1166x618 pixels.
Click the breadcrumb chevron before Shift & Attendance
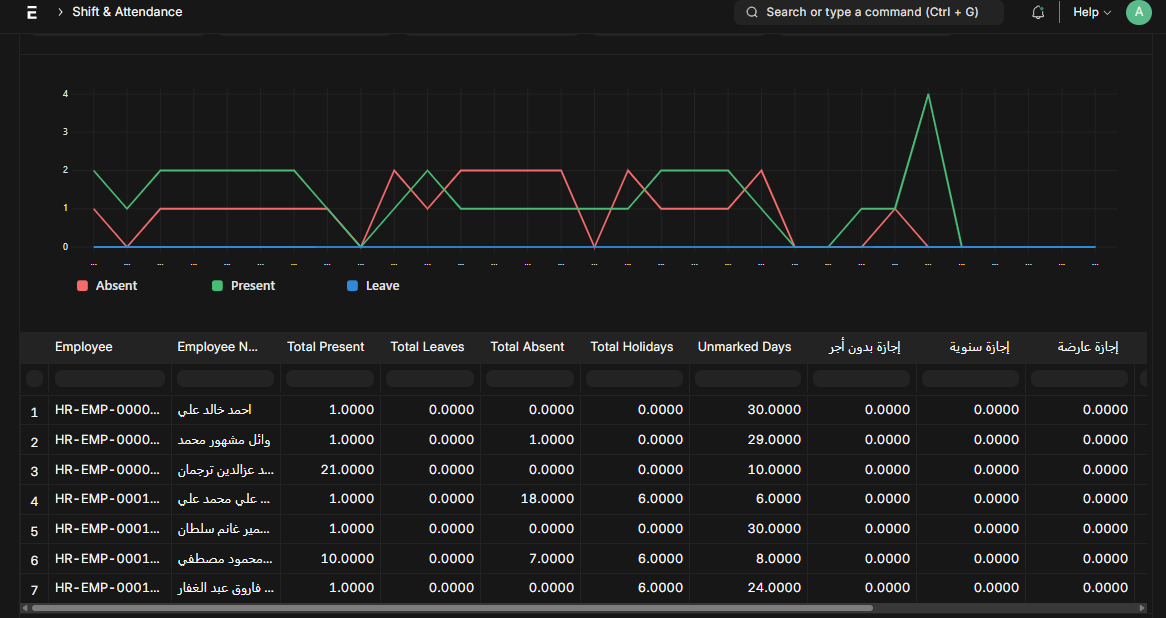pyautogui.click(x=60, y=12)
